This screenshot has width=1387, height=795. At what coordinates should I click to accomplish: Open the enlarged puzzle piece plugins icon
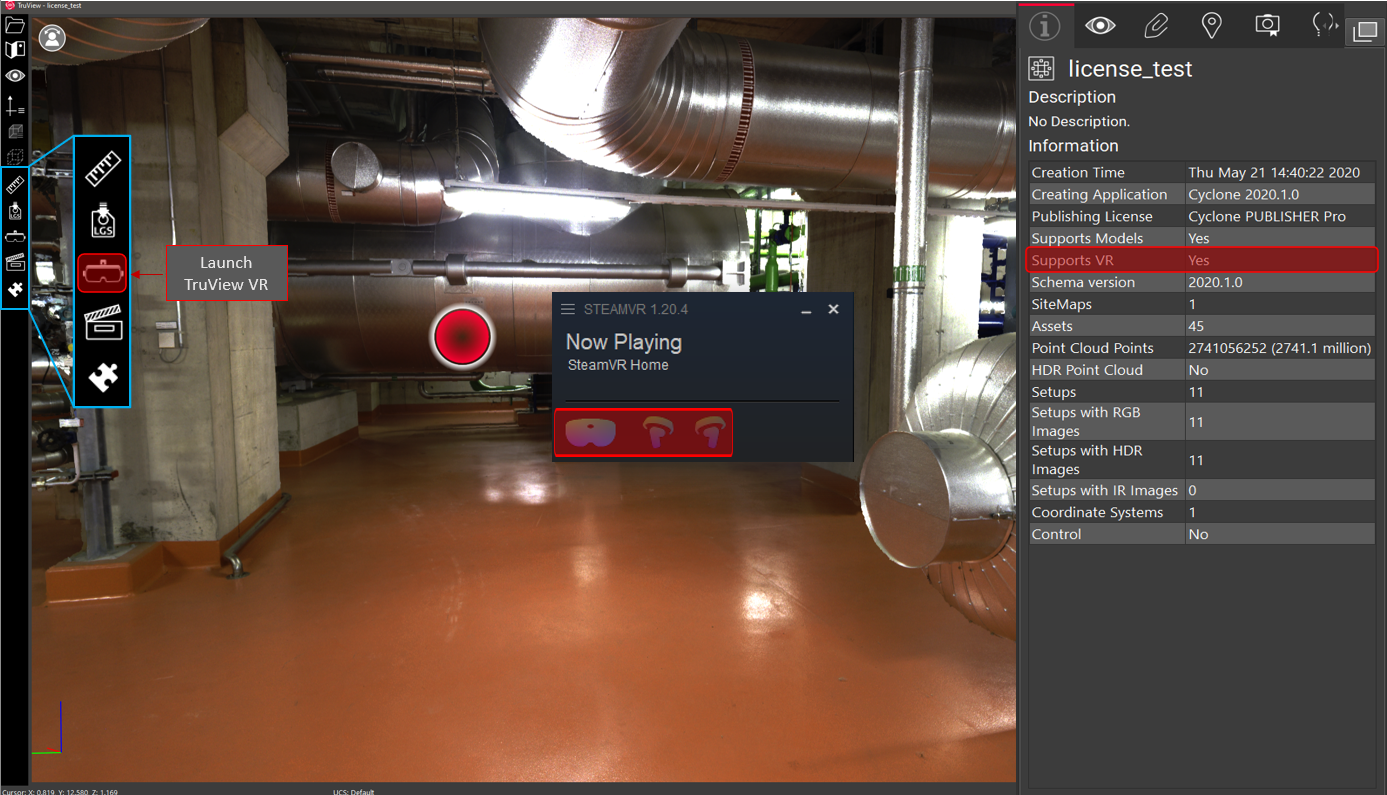click(103, 376)
